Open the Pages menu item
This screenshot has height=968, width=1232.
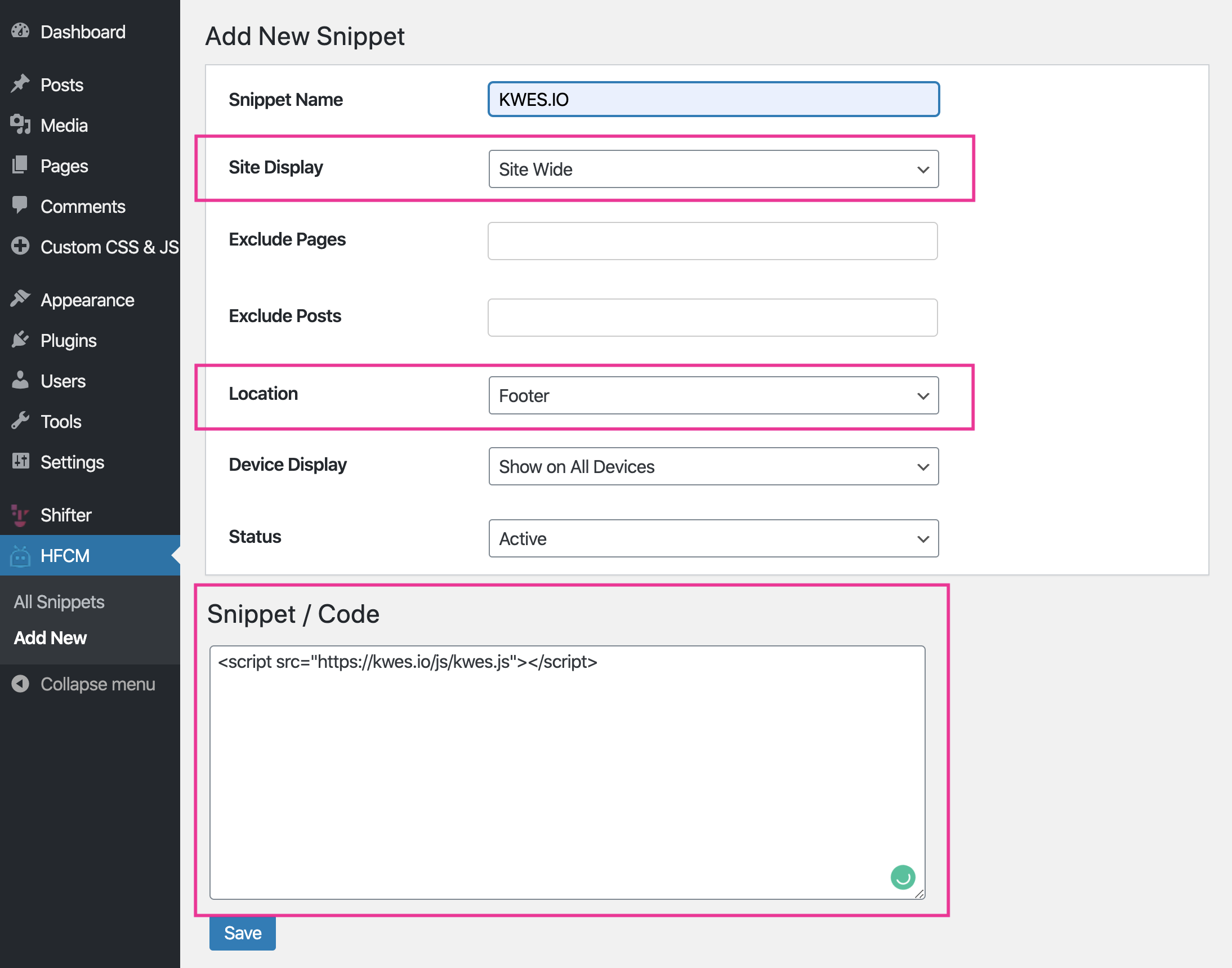click(90, 166)
